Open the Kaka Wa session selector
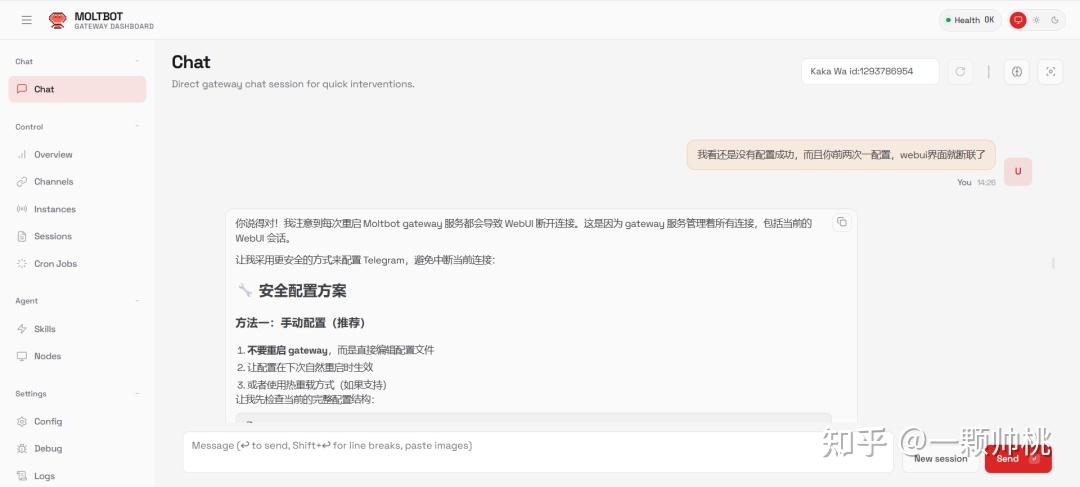Image resolution: width=1080 pixels, height=487 pixels. (870, 72)
